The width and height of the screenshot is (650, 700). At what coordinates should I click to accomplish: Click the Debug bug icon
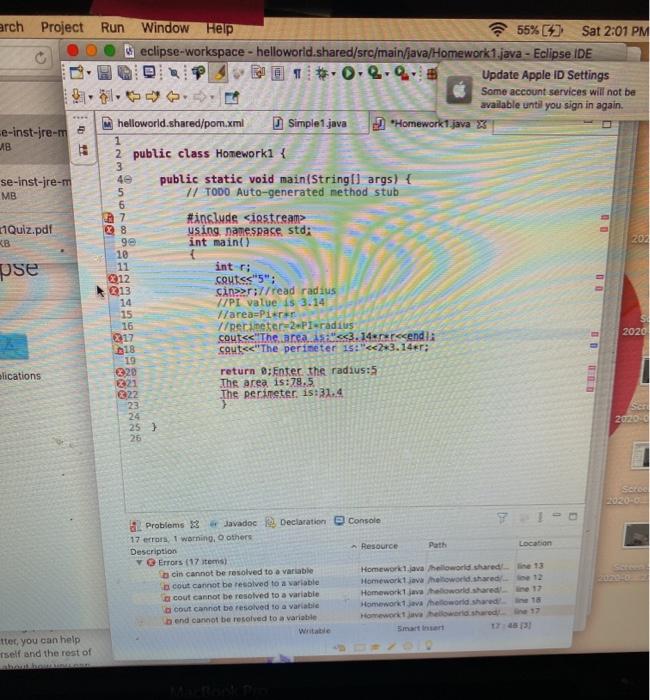tap(322, 73)
